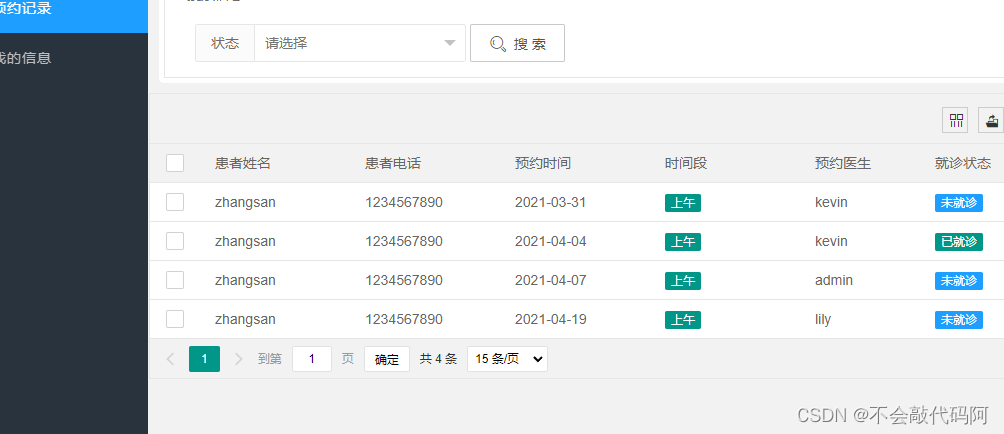The height and width of the screenshot is (434, 1004).
Task: Click zhangsan in the 2021-04-19 row
Action: tap(245, 319)
